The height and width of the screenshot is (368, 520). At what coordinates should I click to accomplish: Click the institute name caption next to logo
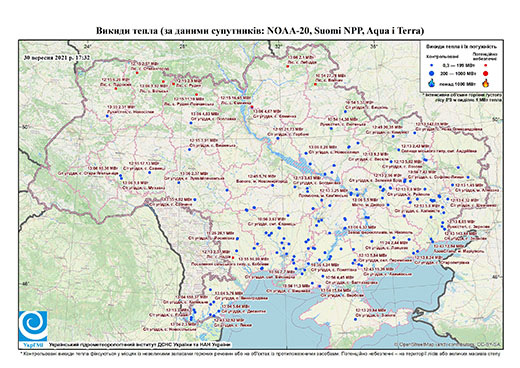(x=140, y=344)
